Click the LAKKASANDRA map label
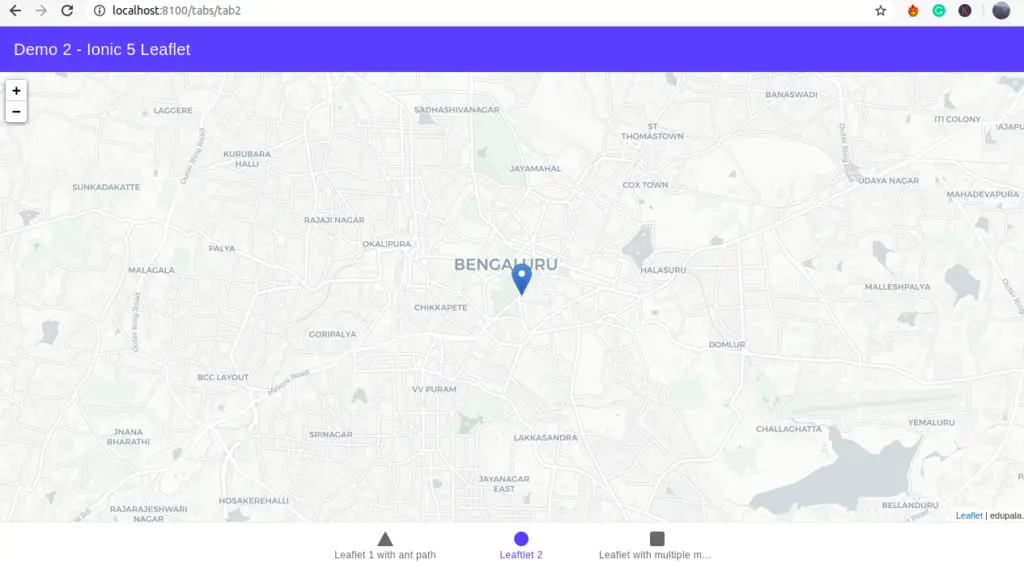This screenshot has height=568, width=1024. (545, 437)
